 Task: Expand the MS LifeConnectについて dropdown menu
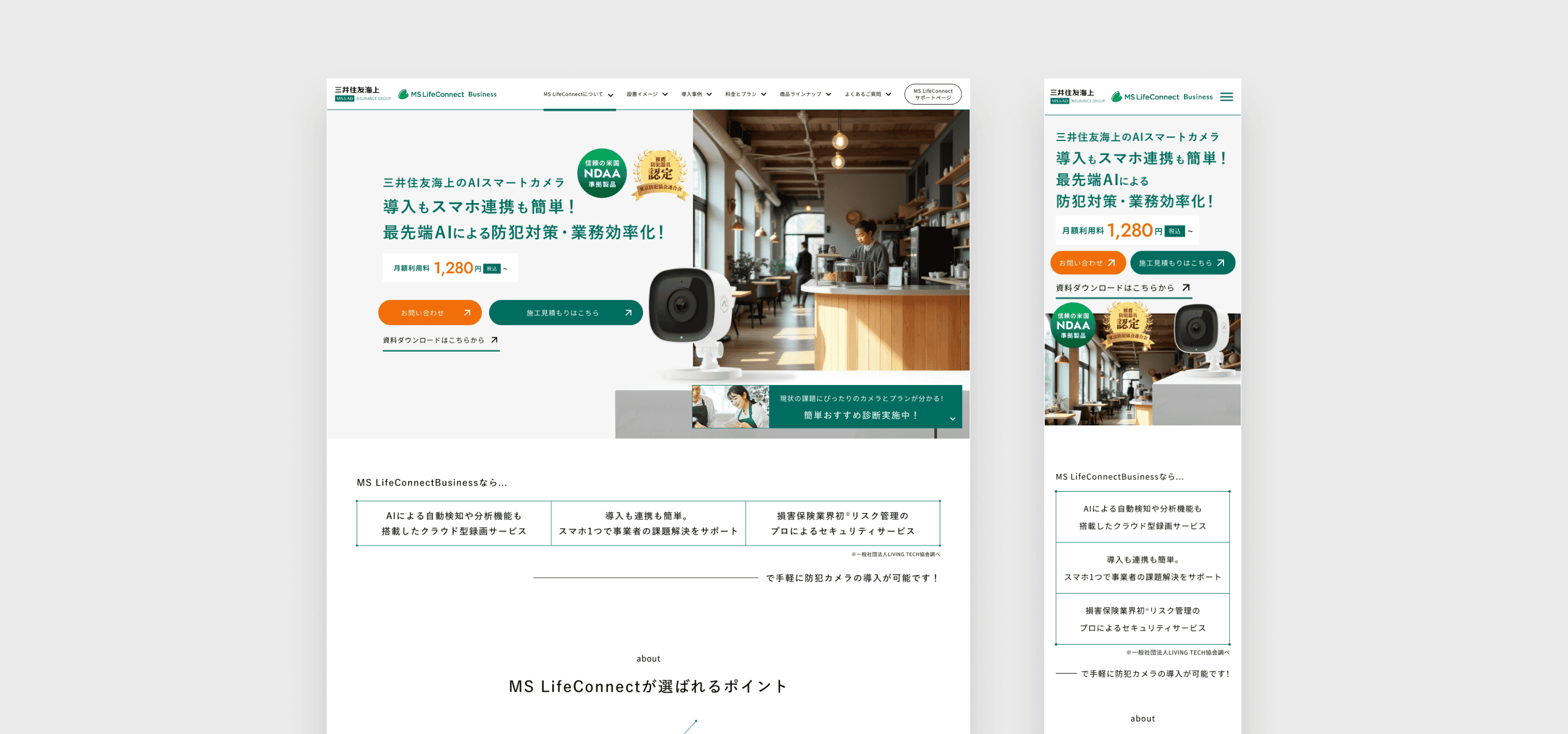pyautogui.click(x=578, y=94)
